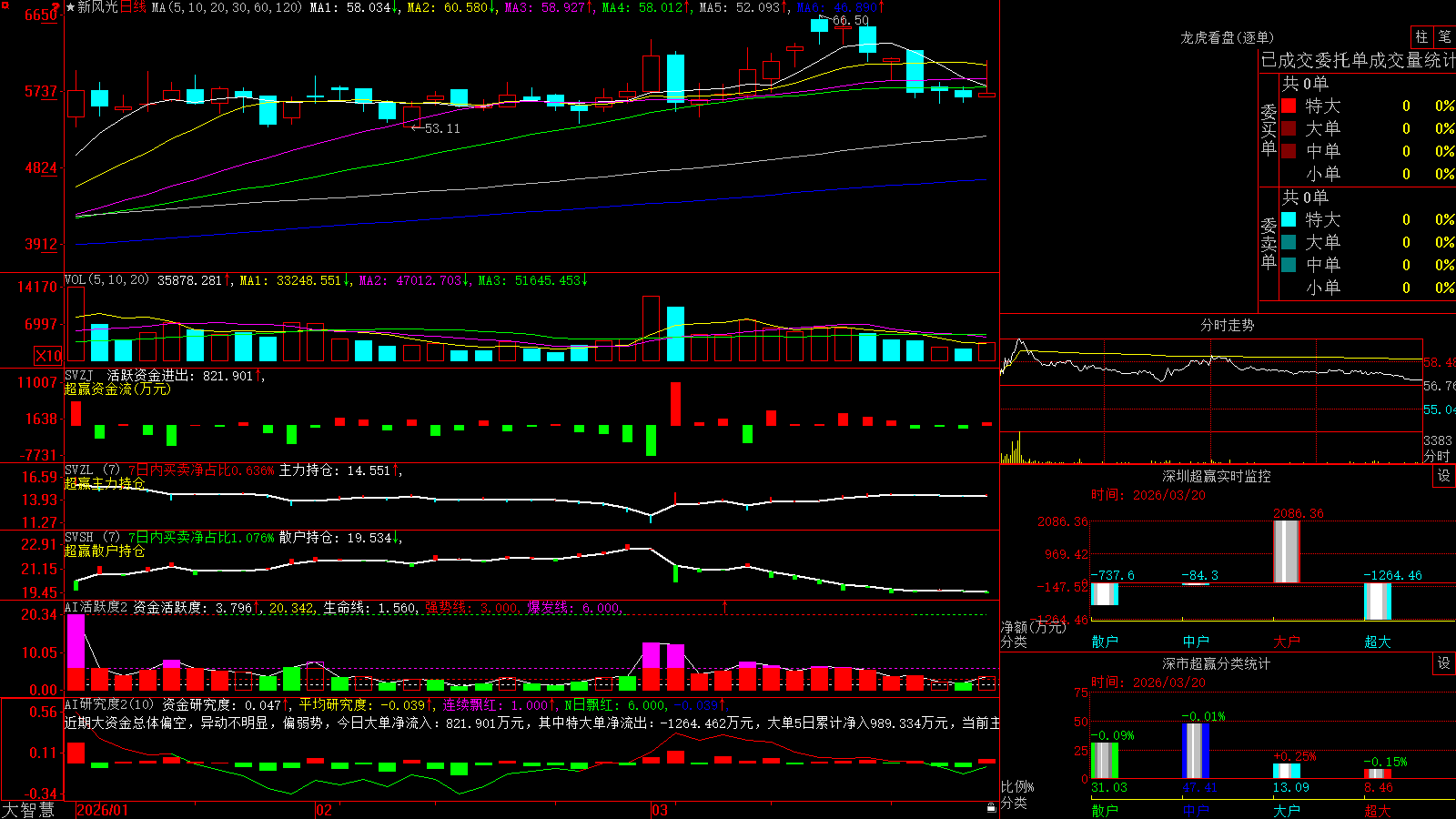Switch the 龙虎看盘 view to 笔 mode
The height and width of the screenshot is (819, 1456).
tap(1444, 36)
